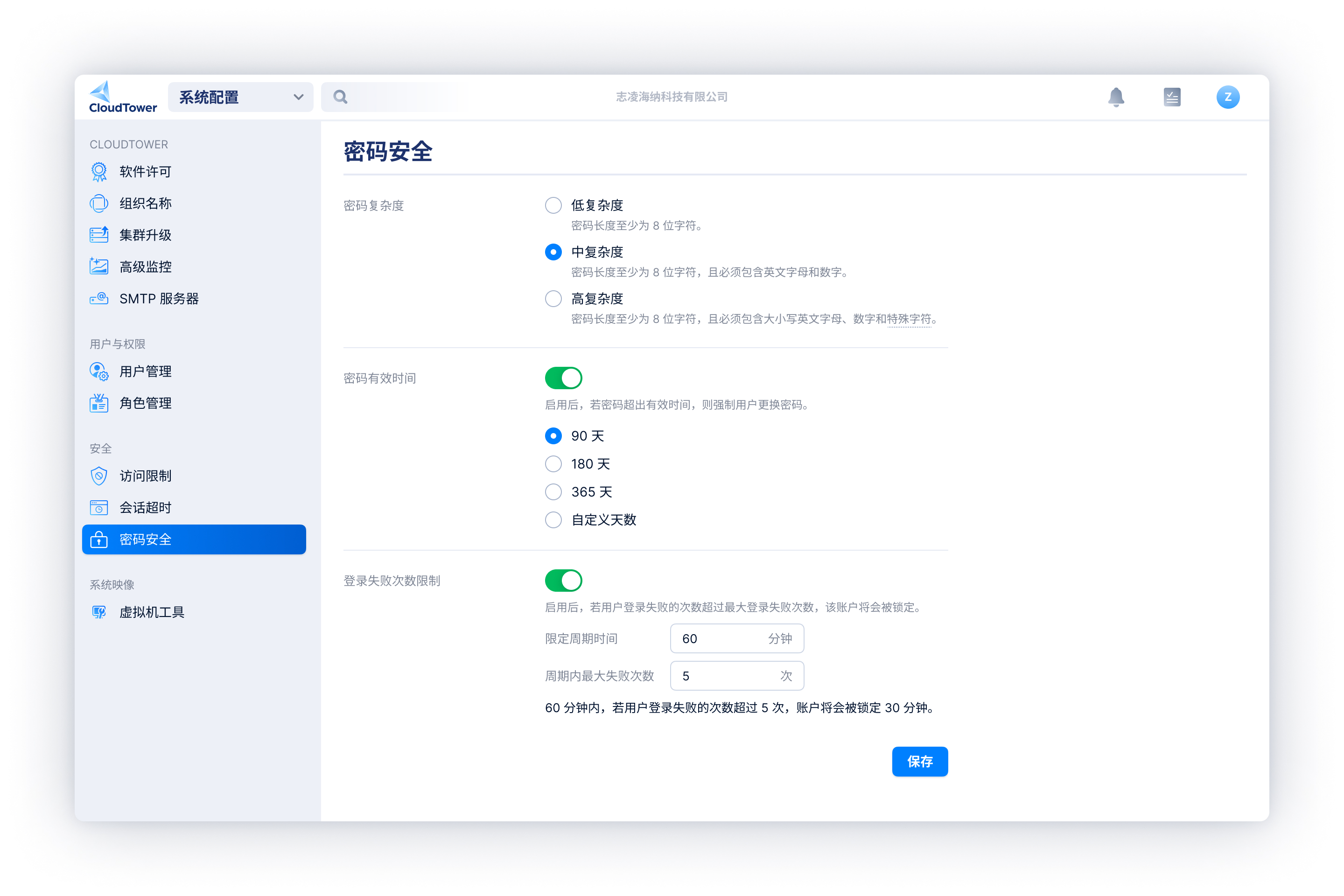The width and height of the screenshot is (1344, 896).
Task: Go to 集群升级 page
Action: pos(194,235)
